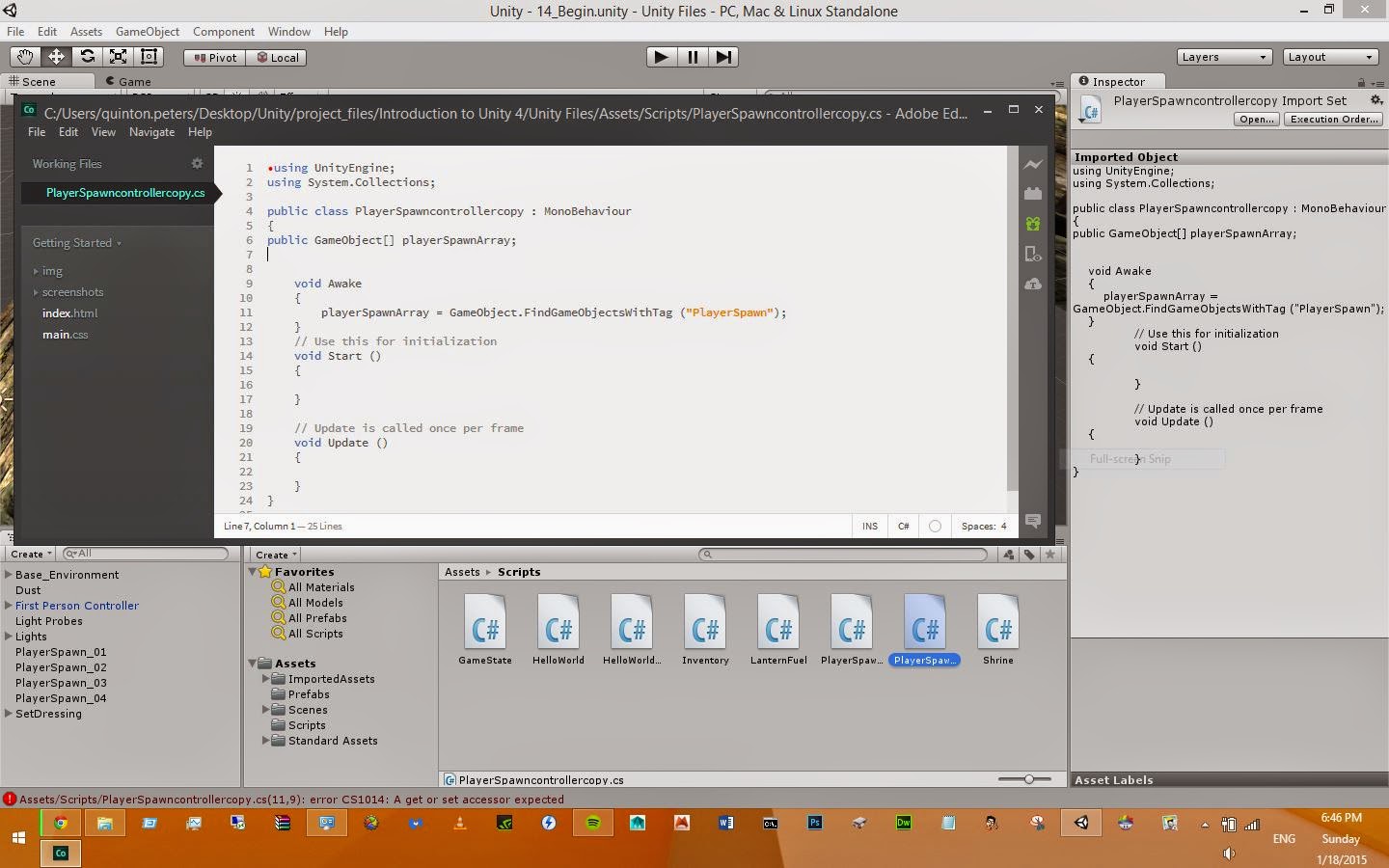Select the Rect transform tool in Unity

point(149,57)
